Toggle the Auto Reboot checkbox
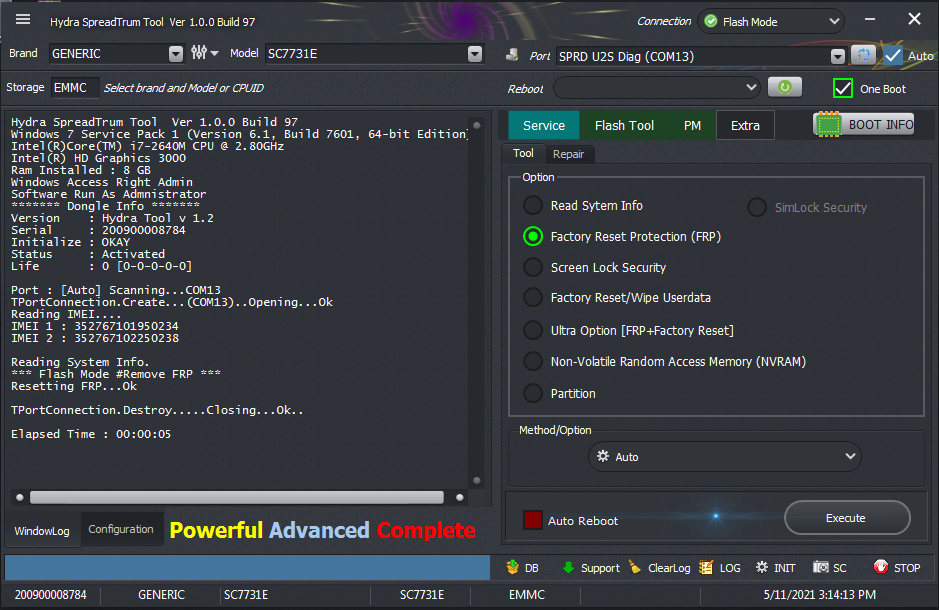The height and width of the screenshot is (610, 939). coord(532,520)
